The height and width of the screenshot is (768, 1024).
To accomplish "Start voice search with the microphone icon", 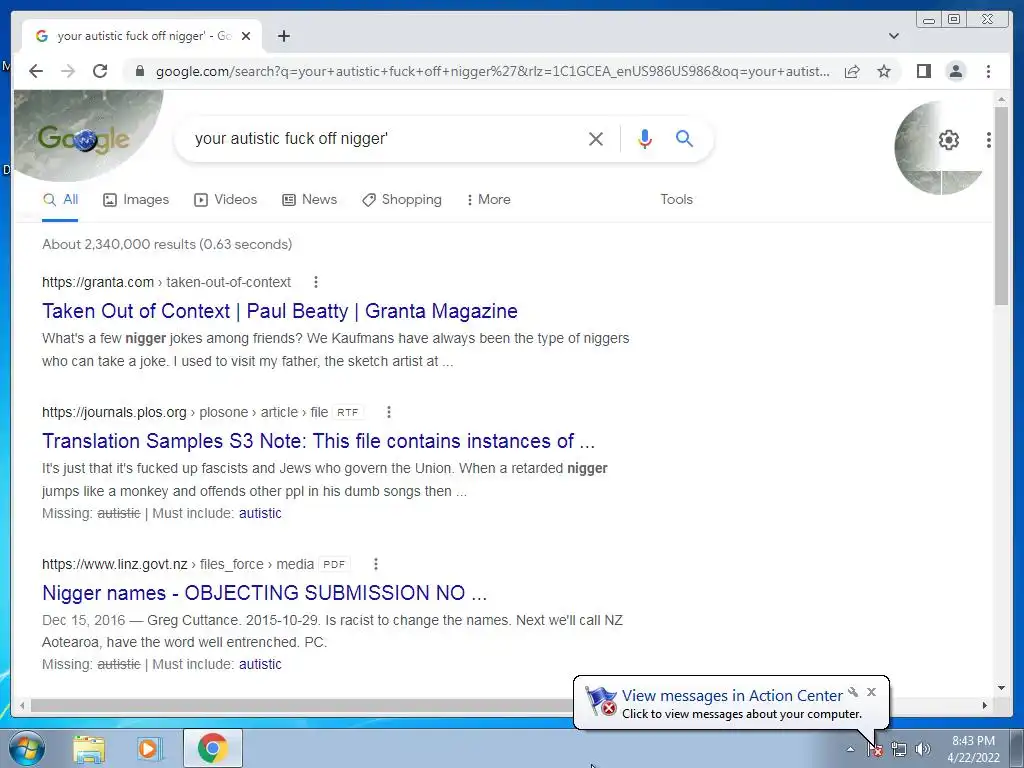I will [x=645, y=138].
